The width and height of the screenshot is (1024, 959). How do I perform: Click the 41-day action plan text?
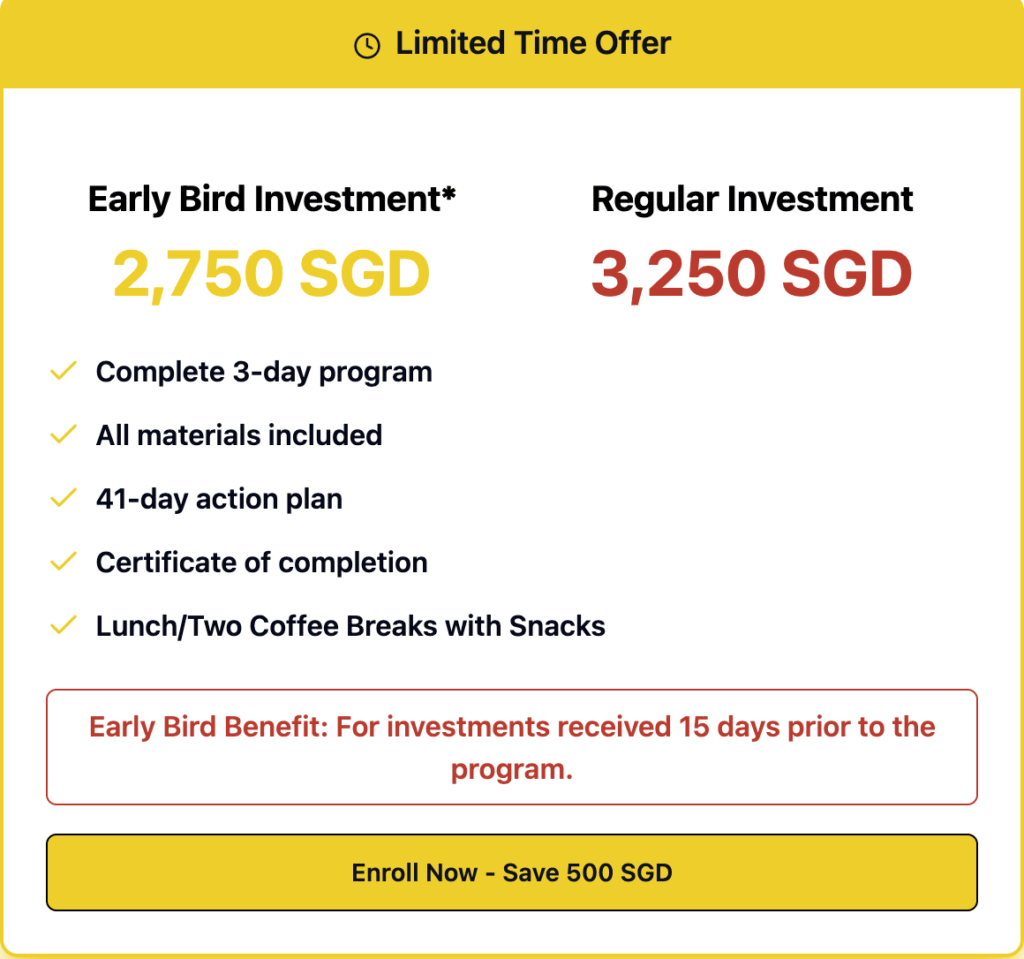click(x=219, y=499)
